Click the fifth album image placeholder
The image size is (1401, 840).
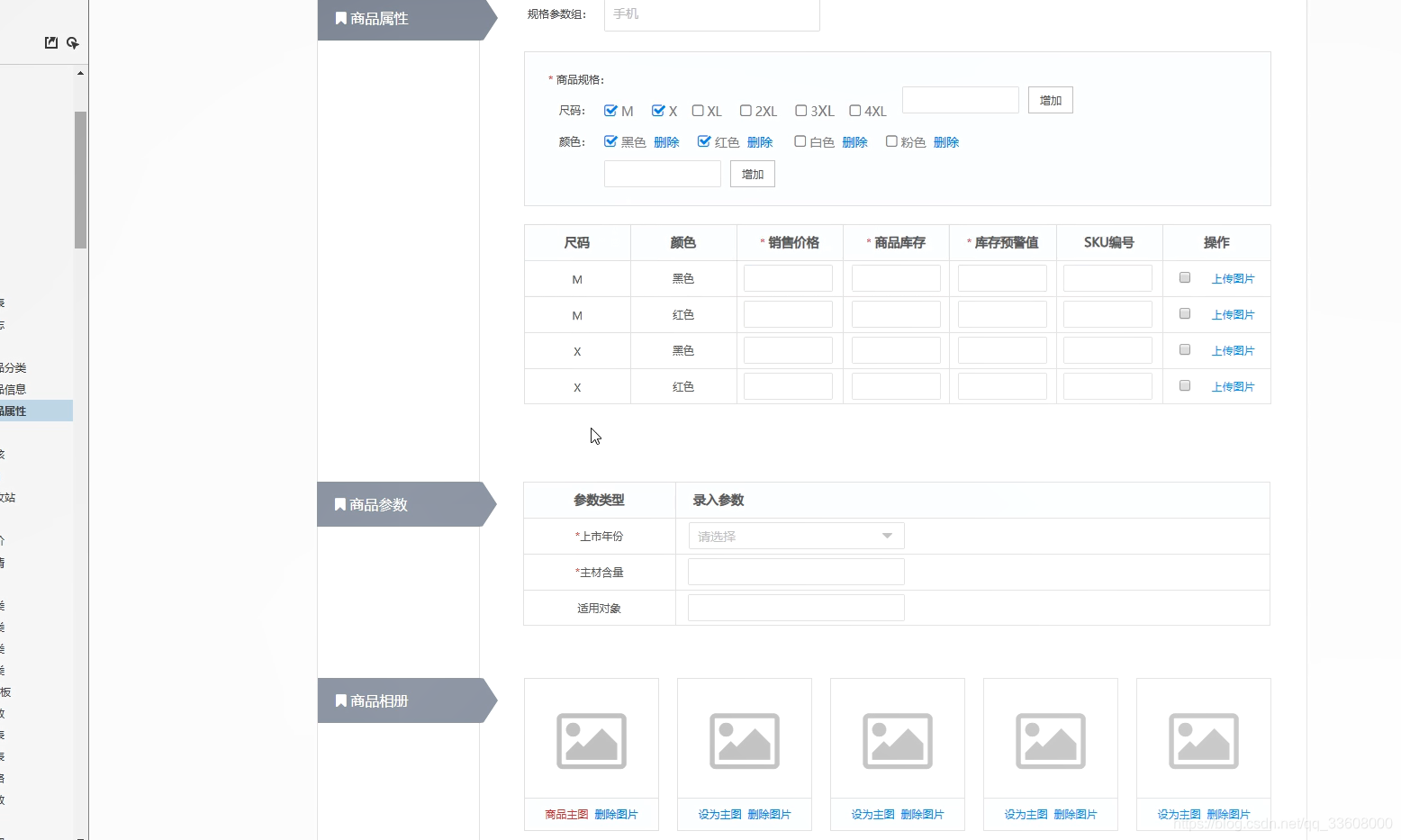click(1204, 741)
